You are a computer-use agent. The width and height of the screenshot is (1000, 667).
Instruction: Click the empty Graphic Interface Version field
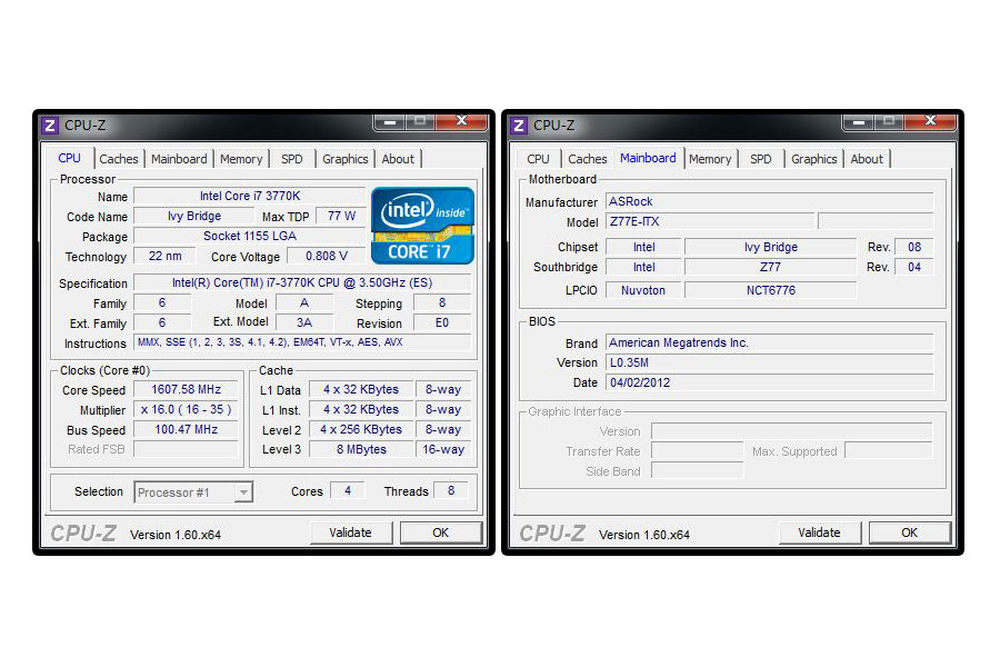coord(791,432)
